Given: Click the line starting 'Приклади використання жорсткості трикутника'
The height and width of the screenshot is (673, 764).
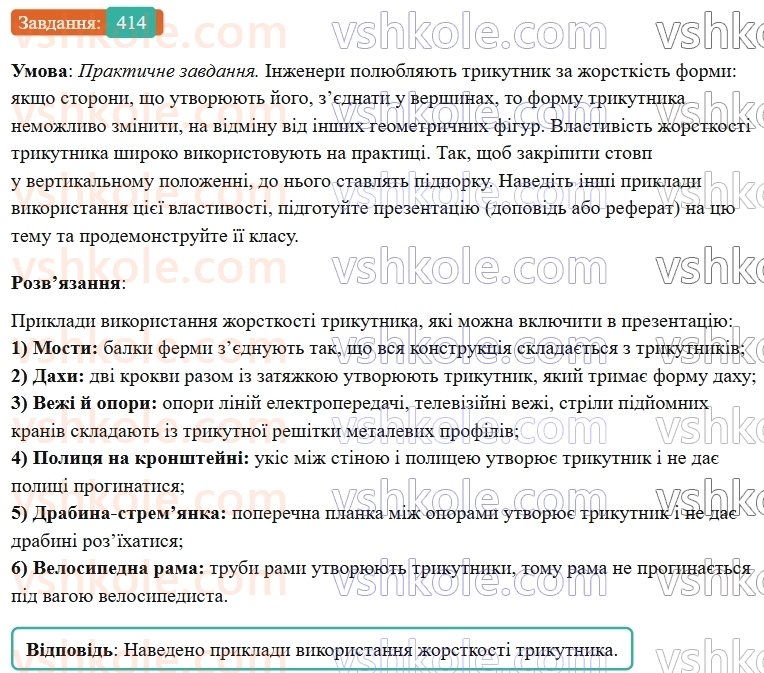Looking at the screenshot, I should click(372, 321).
